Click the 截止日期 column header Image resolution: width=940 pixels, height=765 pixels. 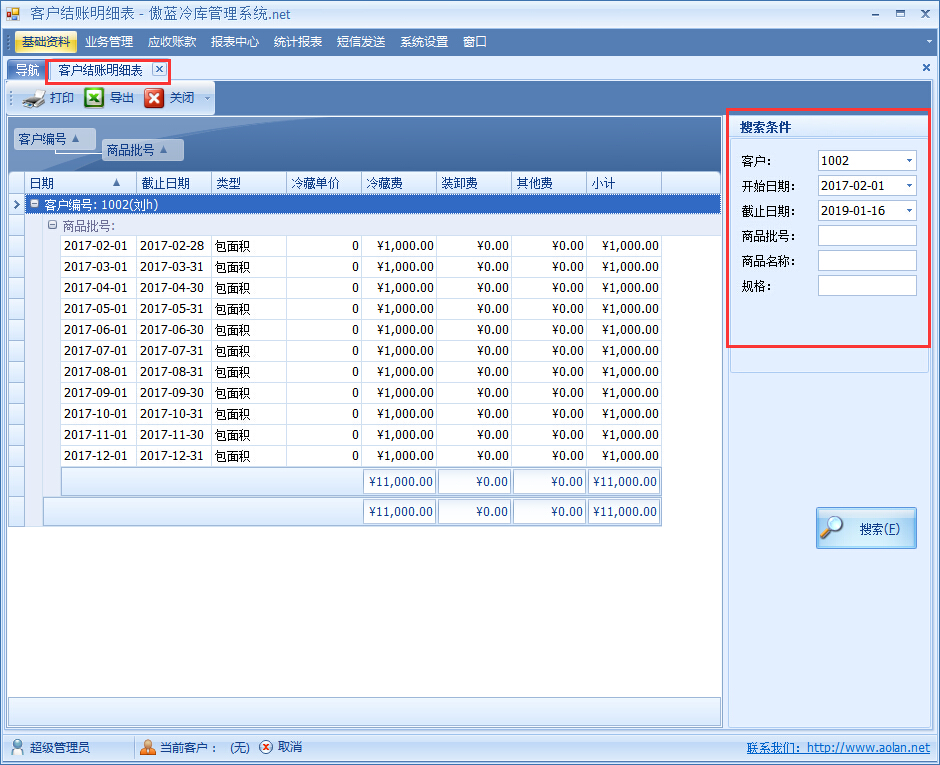(x=174, y=183)
